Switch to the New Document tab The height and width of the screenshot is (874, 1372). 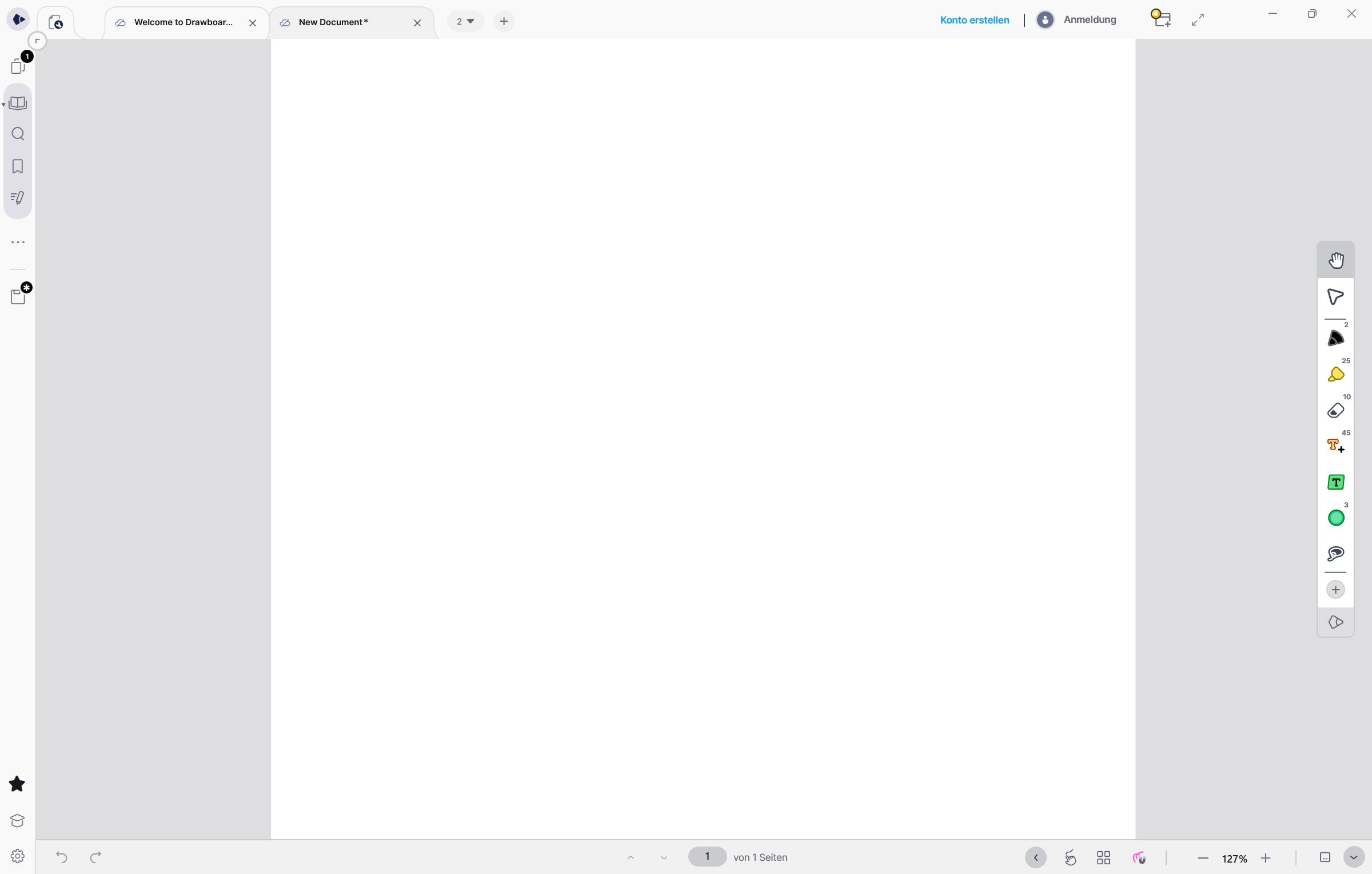(333, 22)
